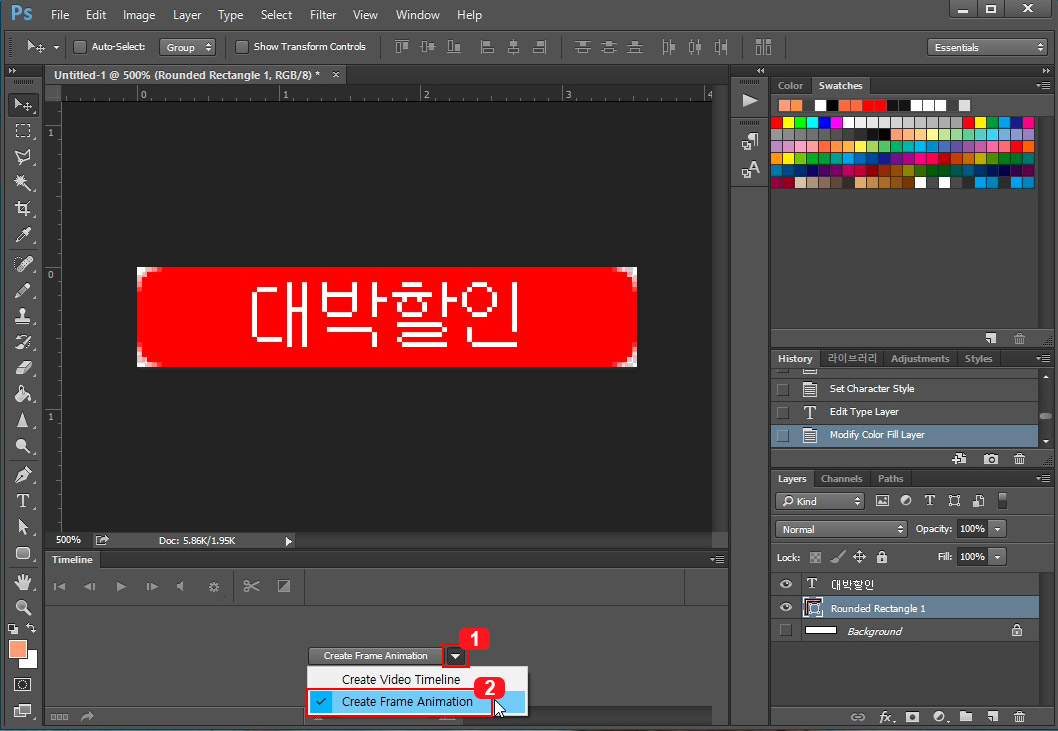Open the Create Frame Animation dropdown arrow
Screen dimensions: 1058x731
(x=455, y=656)
